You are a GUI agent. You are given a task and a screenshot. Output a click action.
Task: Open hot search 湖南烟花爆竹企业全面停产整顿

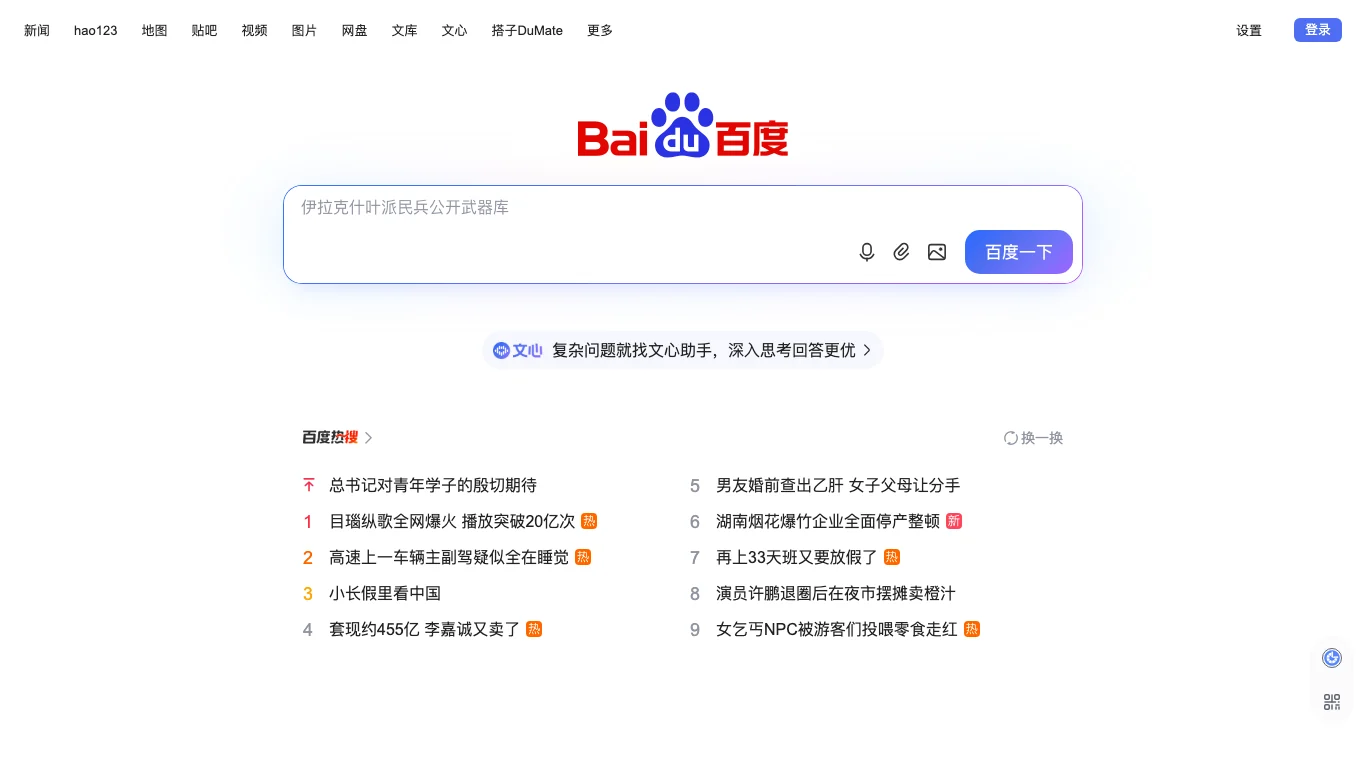pyautogui.click(x=828, y=521)
